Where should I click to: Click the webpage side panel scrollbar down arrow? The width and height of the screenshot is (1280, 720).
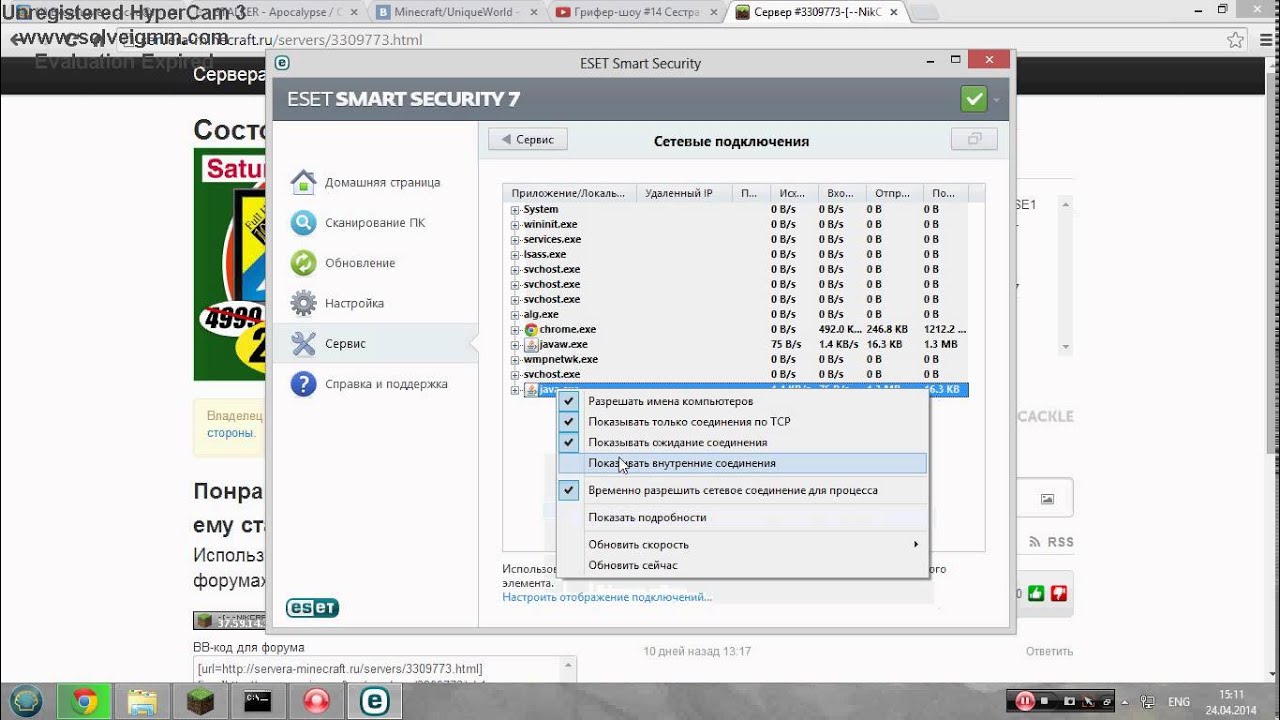(x=1065, y=347)
